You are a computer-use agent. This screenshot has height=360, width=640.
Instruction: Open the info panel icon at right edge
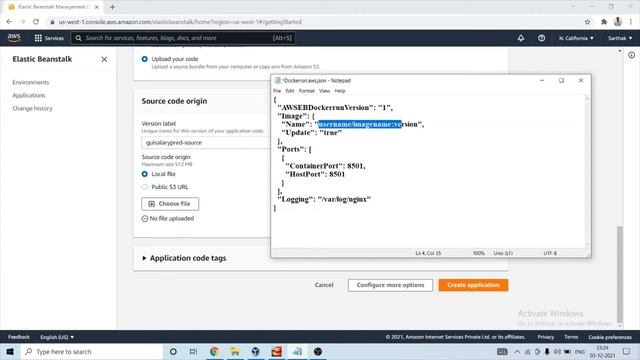click(x=631, y=55)
